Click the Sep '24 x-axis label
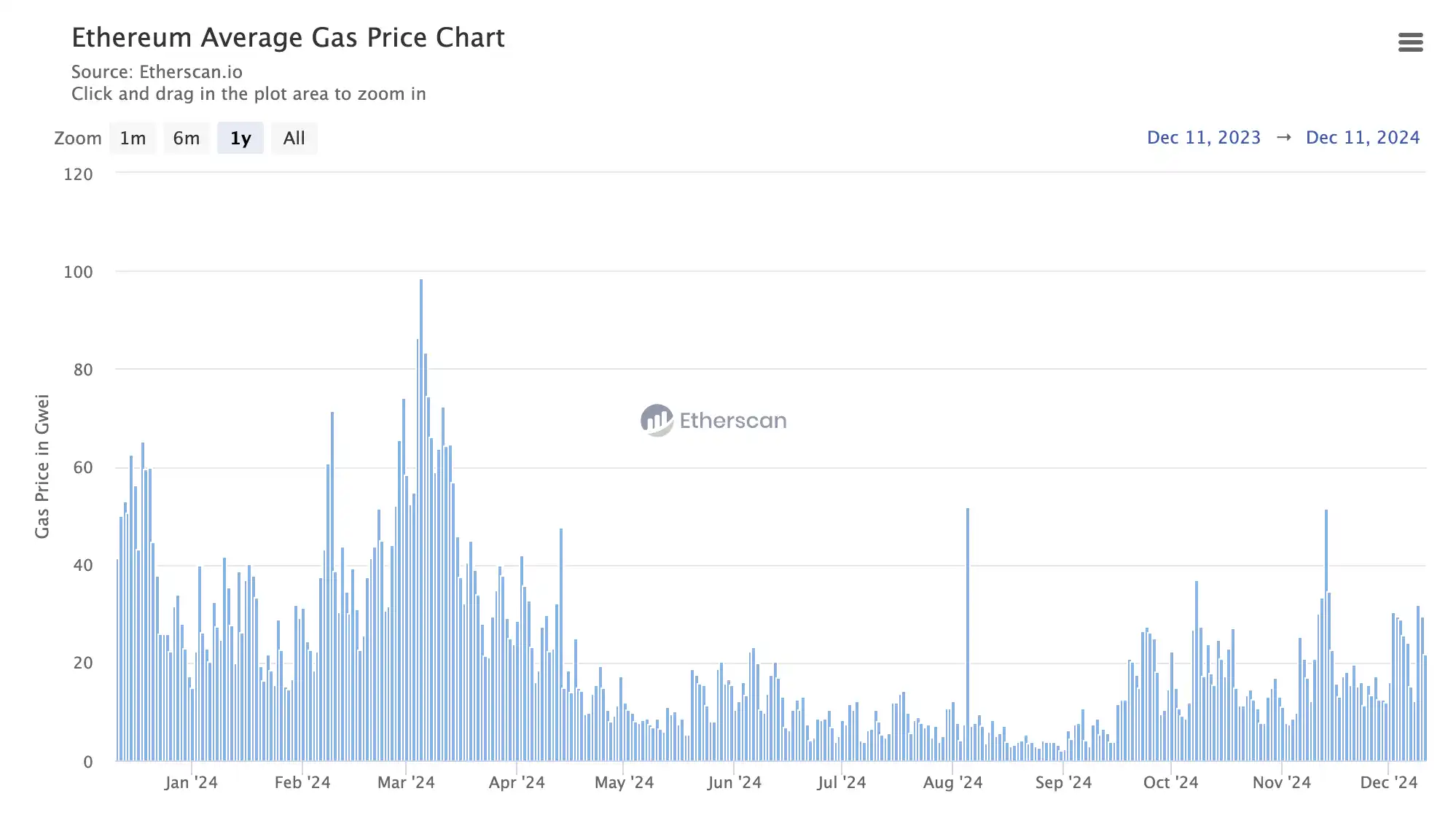 point(1063,783)
